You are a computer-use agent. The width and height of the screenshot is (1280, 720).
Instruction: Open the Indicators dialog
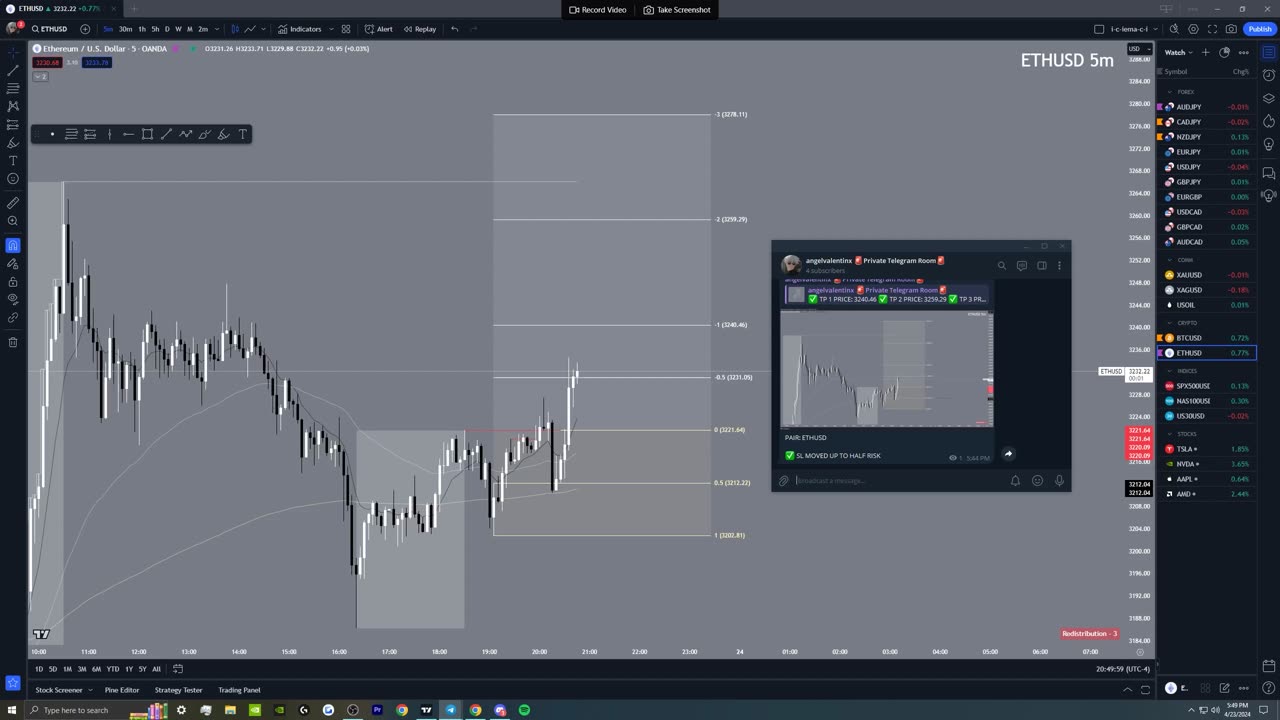(300, 29)
